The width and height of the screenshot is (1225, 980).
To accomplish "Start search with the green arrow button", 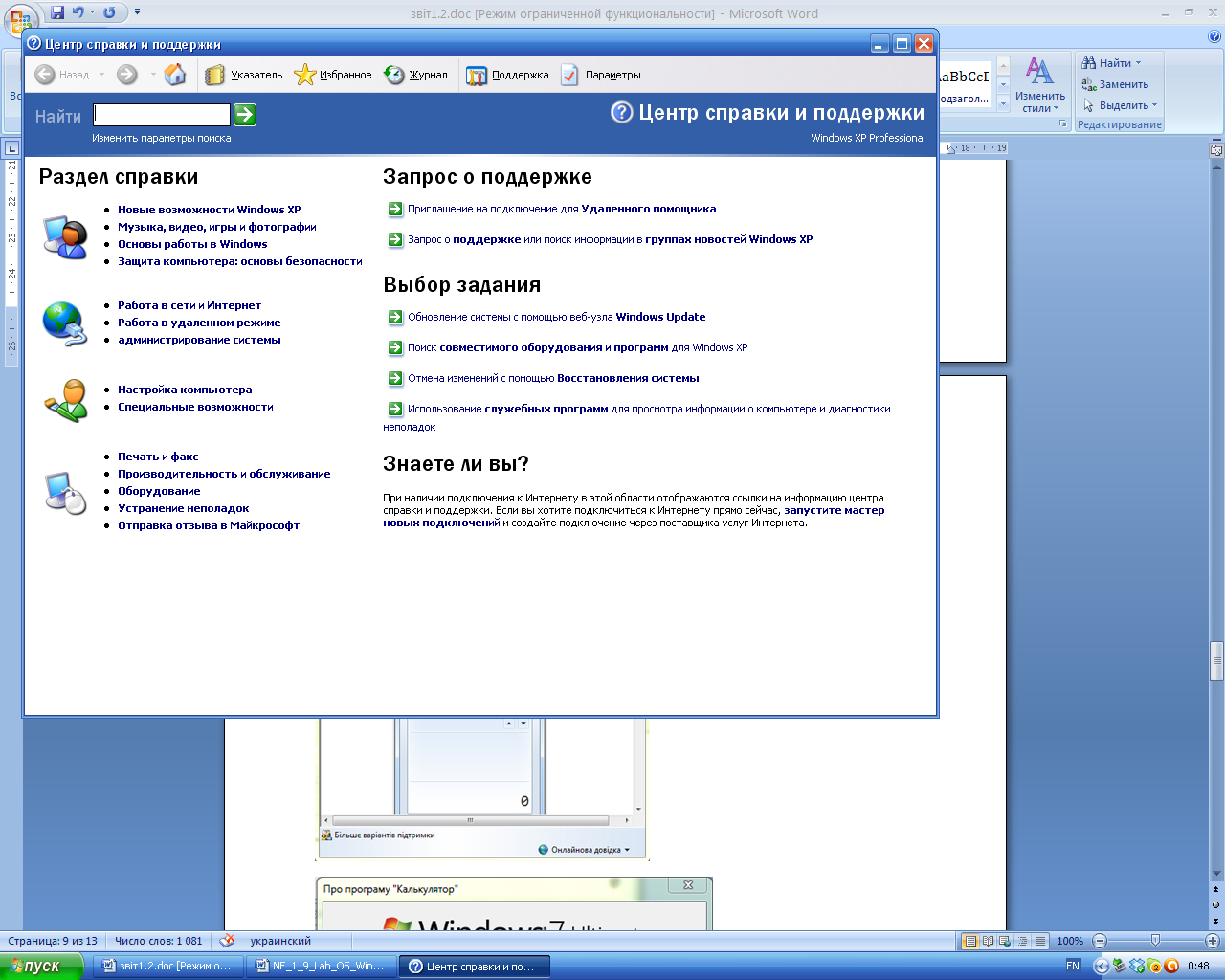I will (x=245, y=115).
